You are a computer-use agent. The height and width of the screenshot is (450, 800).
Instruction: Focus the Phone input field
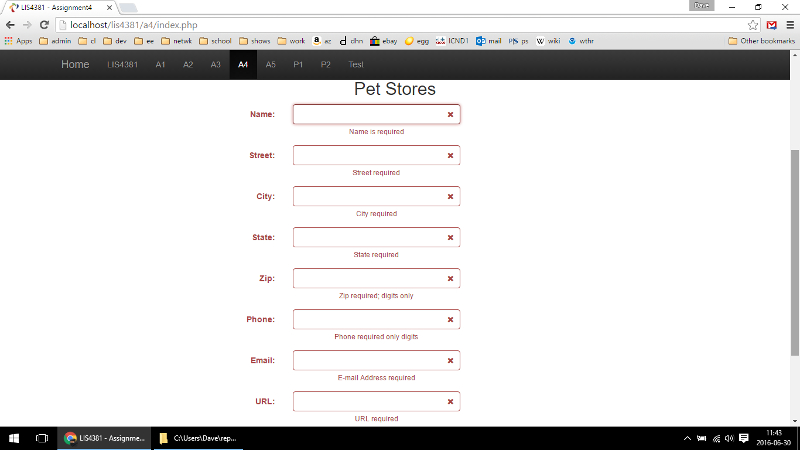[377, 319]
